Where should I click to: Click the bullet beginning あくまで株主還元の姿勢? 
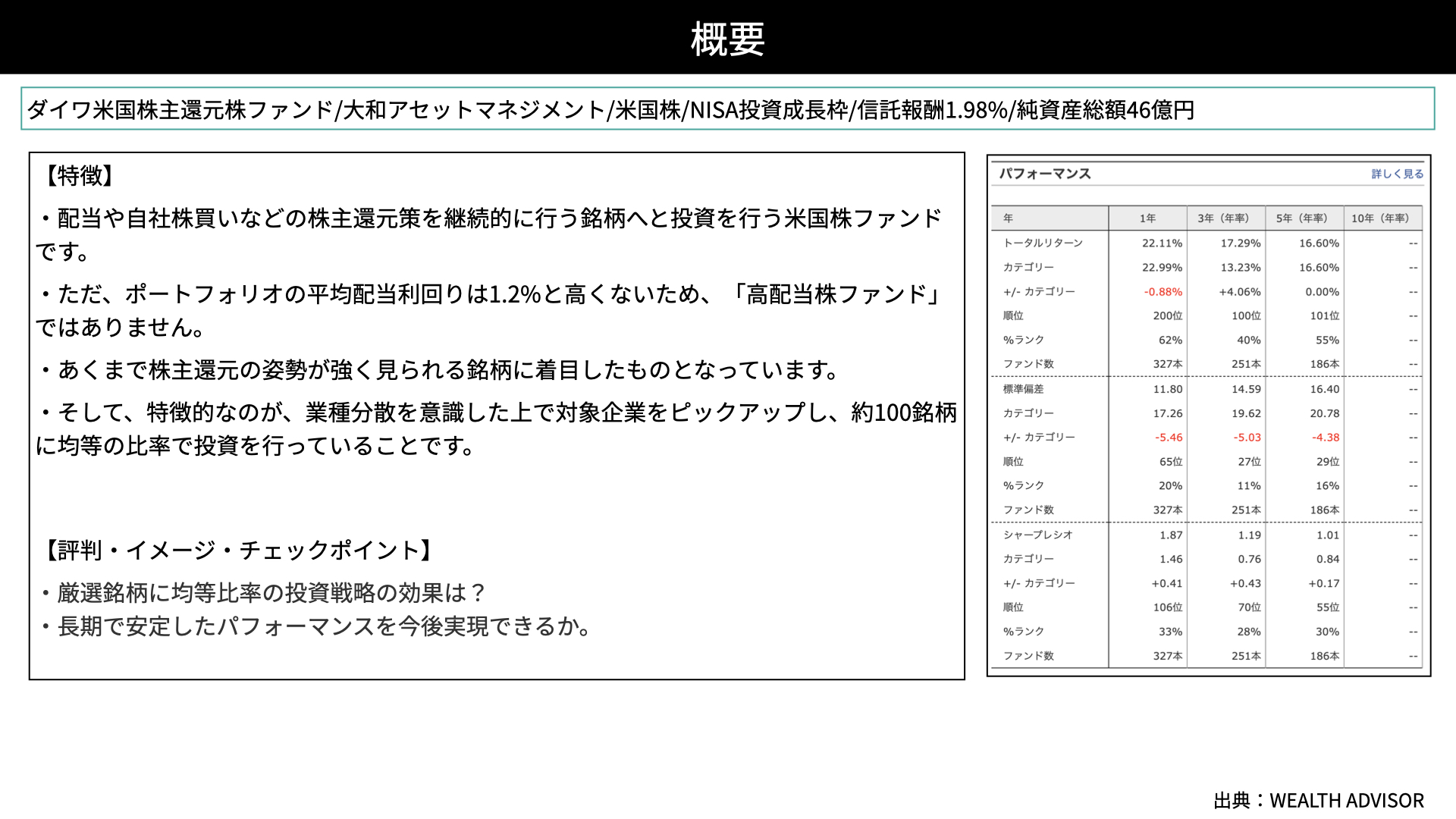(440, 370)
